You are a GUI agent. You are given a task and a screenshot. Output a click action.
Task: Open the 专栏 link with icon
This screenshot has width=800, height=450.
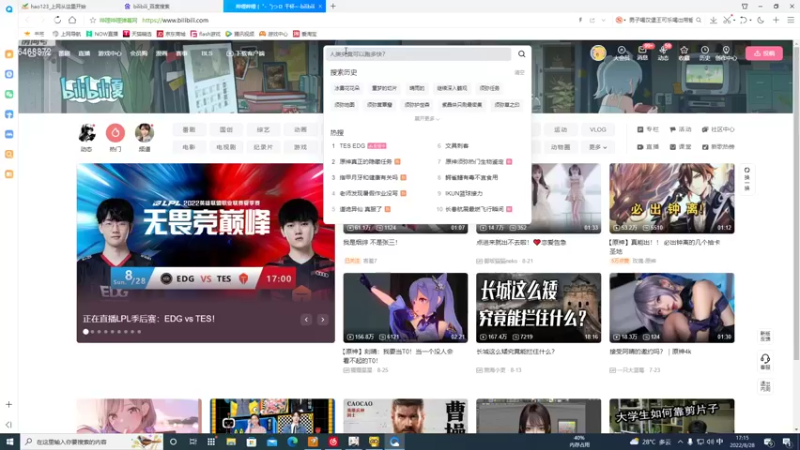[x=648, y=130]
